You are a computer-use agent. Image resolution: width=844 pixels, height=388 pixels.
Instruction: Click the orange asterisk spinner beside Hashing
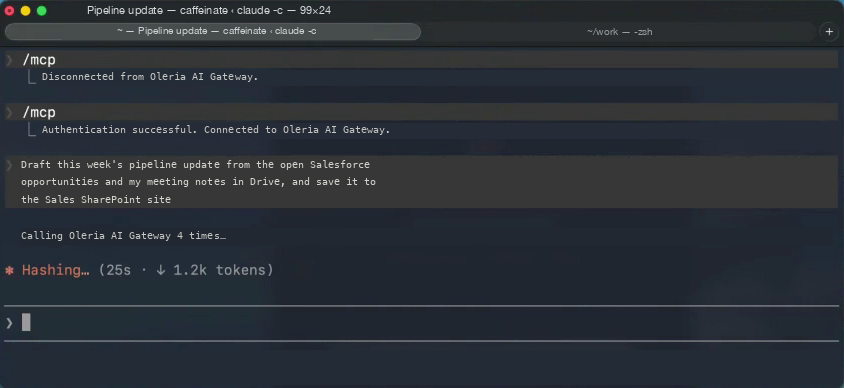point(9,270)
